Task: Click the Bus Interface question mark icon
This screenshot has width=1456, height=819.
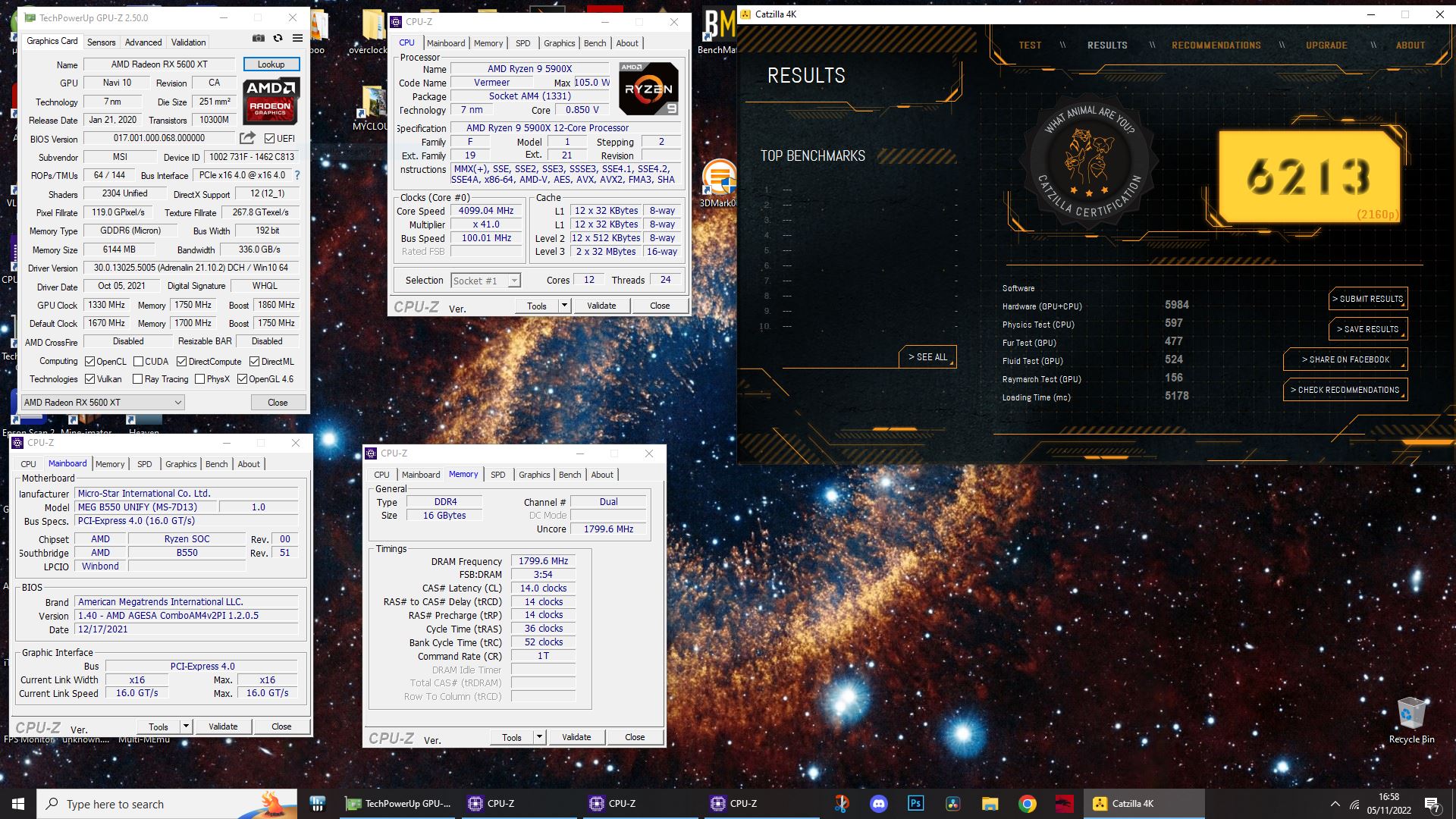Action: (x=297, y=175)
